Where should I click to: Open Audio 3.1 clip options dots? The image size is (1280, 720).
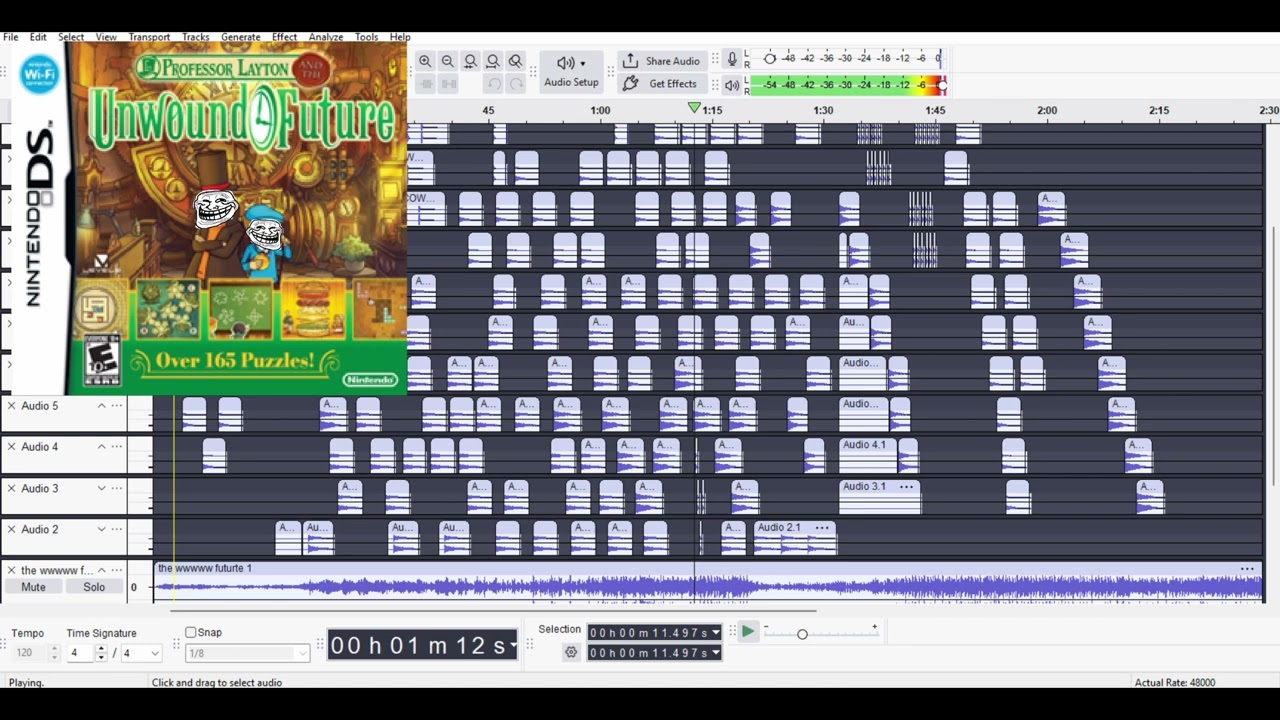pyautogui.click(x=906, y=487)
